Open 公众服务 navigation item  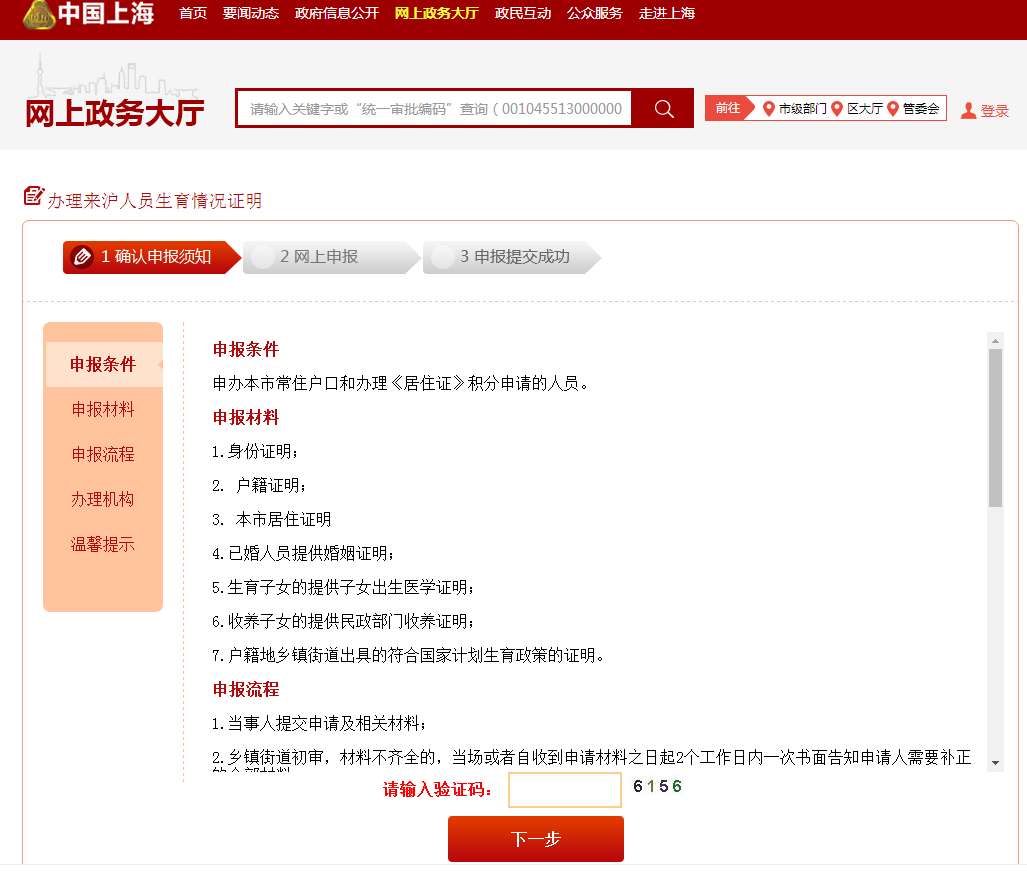(595, 14)
